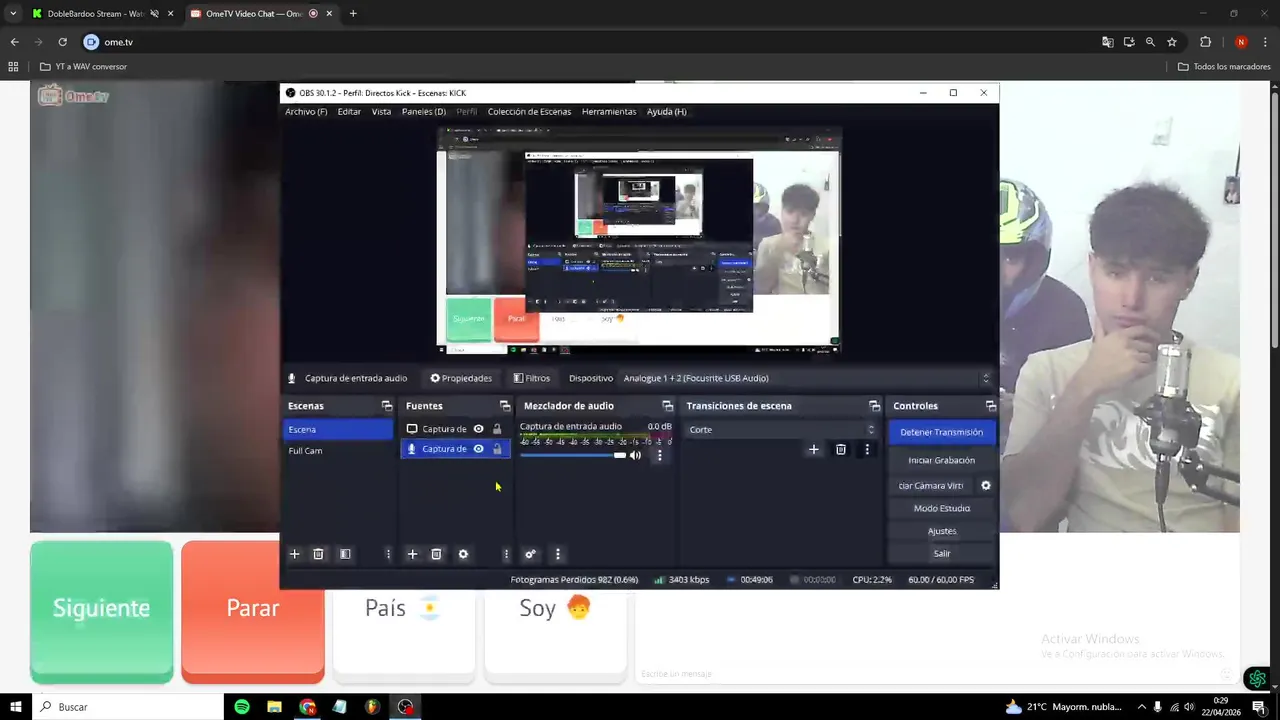Image resolution: width=1280 pixels, height=720 pixels.
Task: Open Herramientas menu in OBS
Action: [x=609, y=112]
